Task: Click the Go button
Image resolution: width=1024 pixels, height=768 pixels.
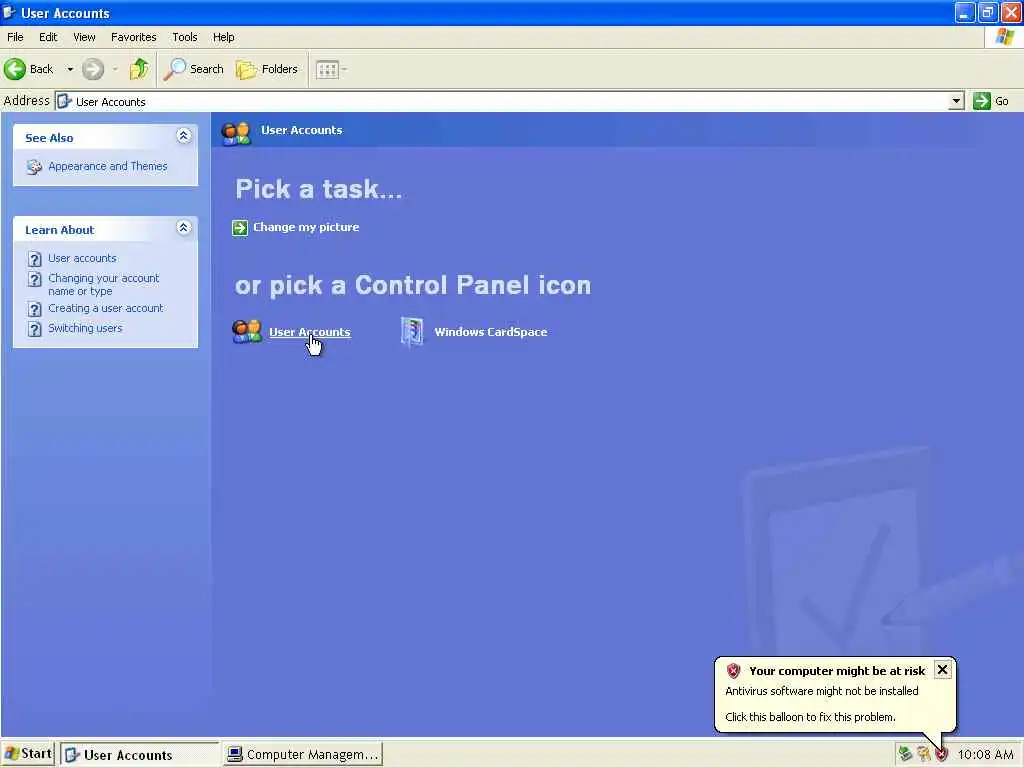Action: (991, 101)
